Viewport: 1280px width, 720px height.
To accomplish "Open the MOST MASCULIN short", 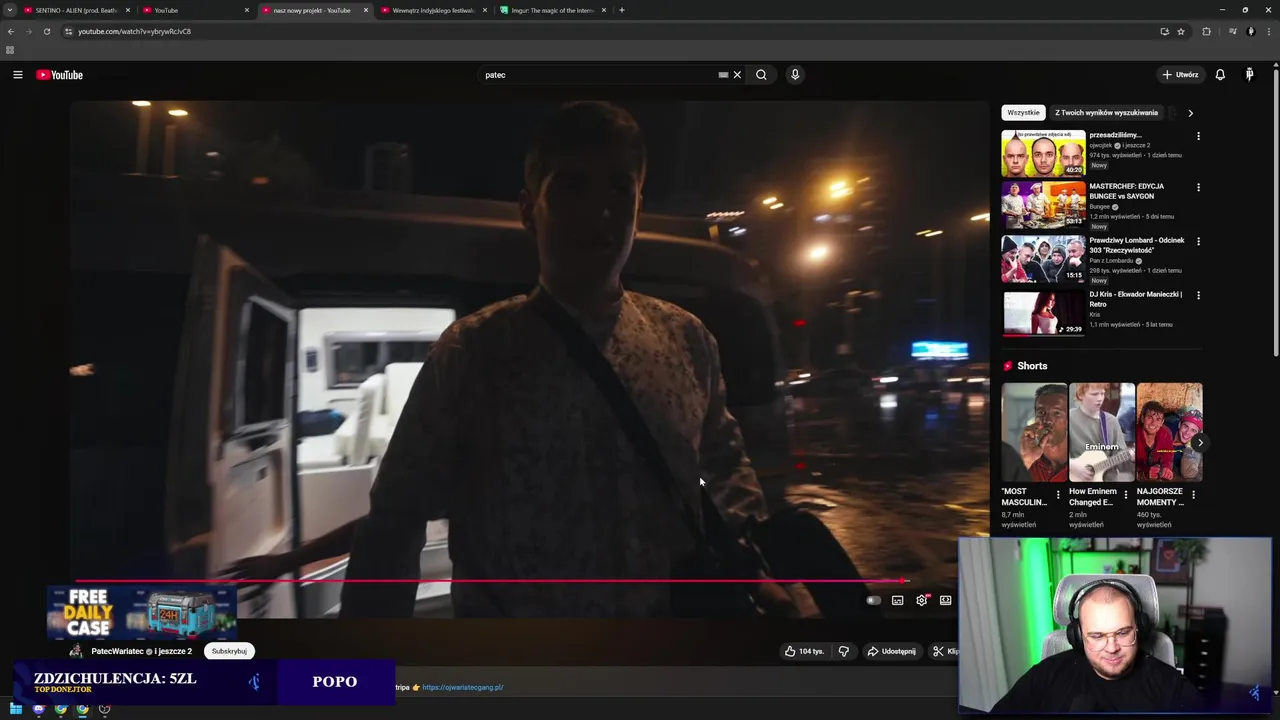I will (1034, 432).
